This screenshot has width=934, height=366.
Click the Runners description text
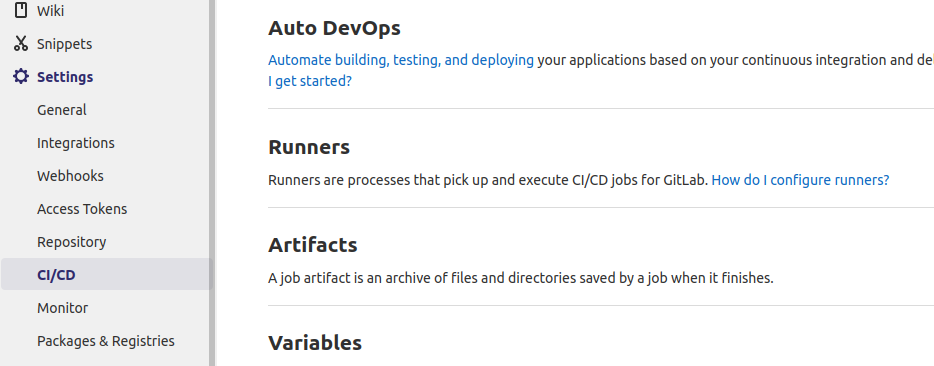[488, 180]
